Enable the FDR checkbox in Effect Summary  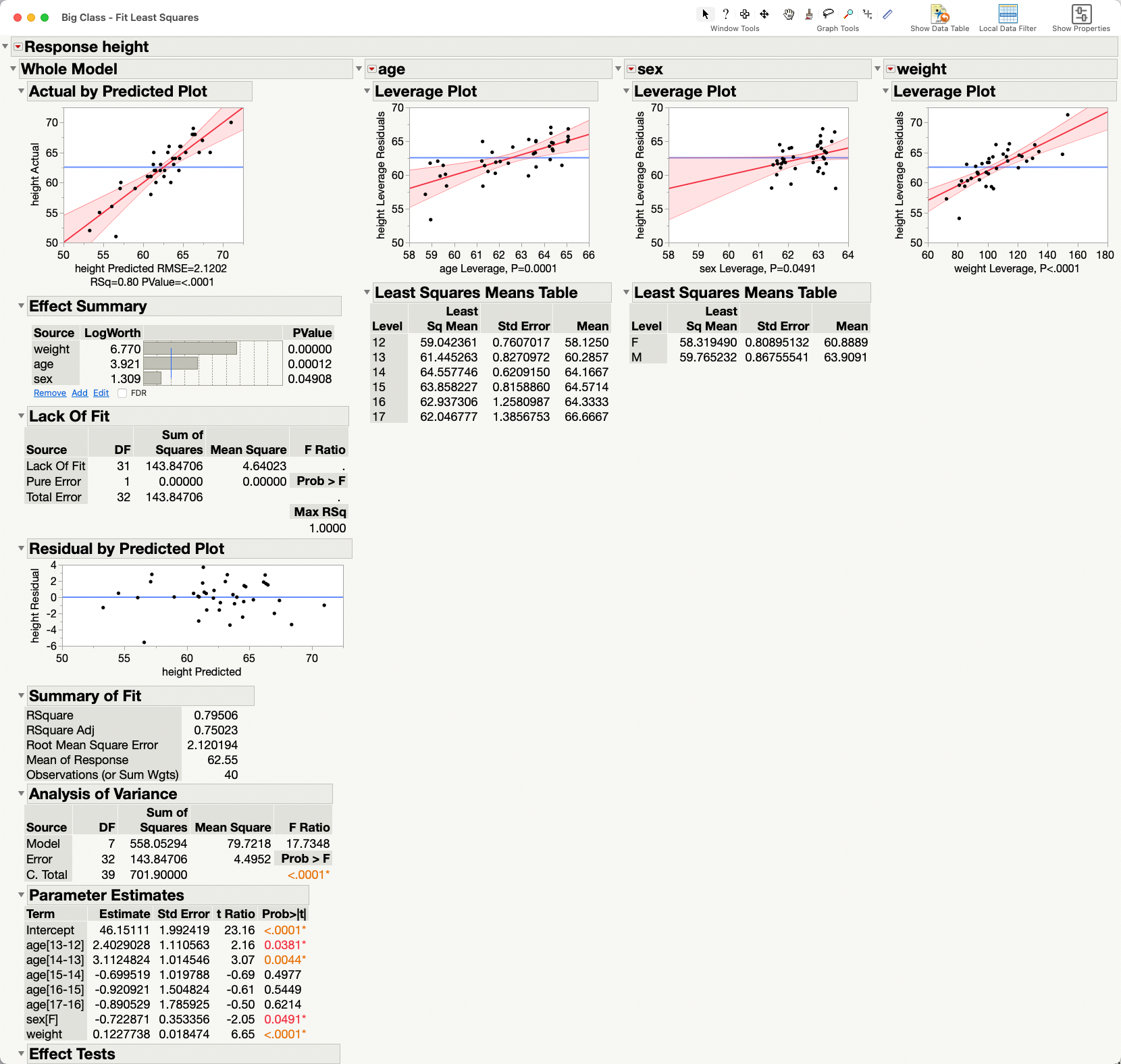122,392
